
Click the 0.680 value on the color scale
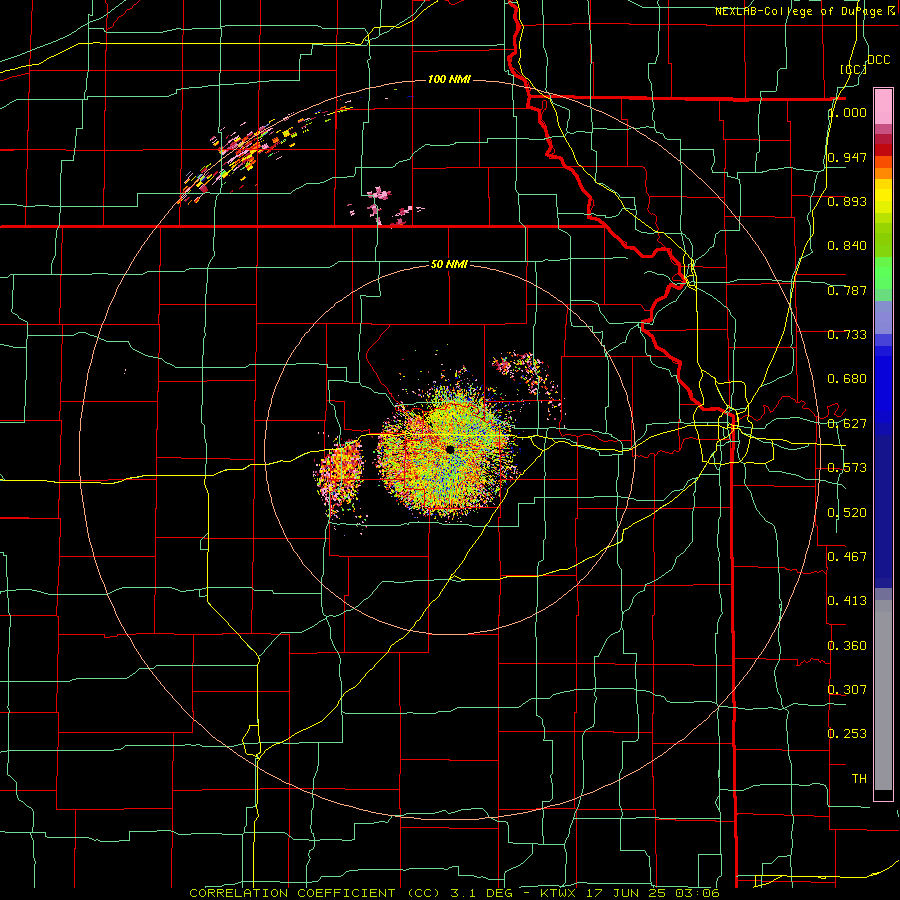click(847, 379)
